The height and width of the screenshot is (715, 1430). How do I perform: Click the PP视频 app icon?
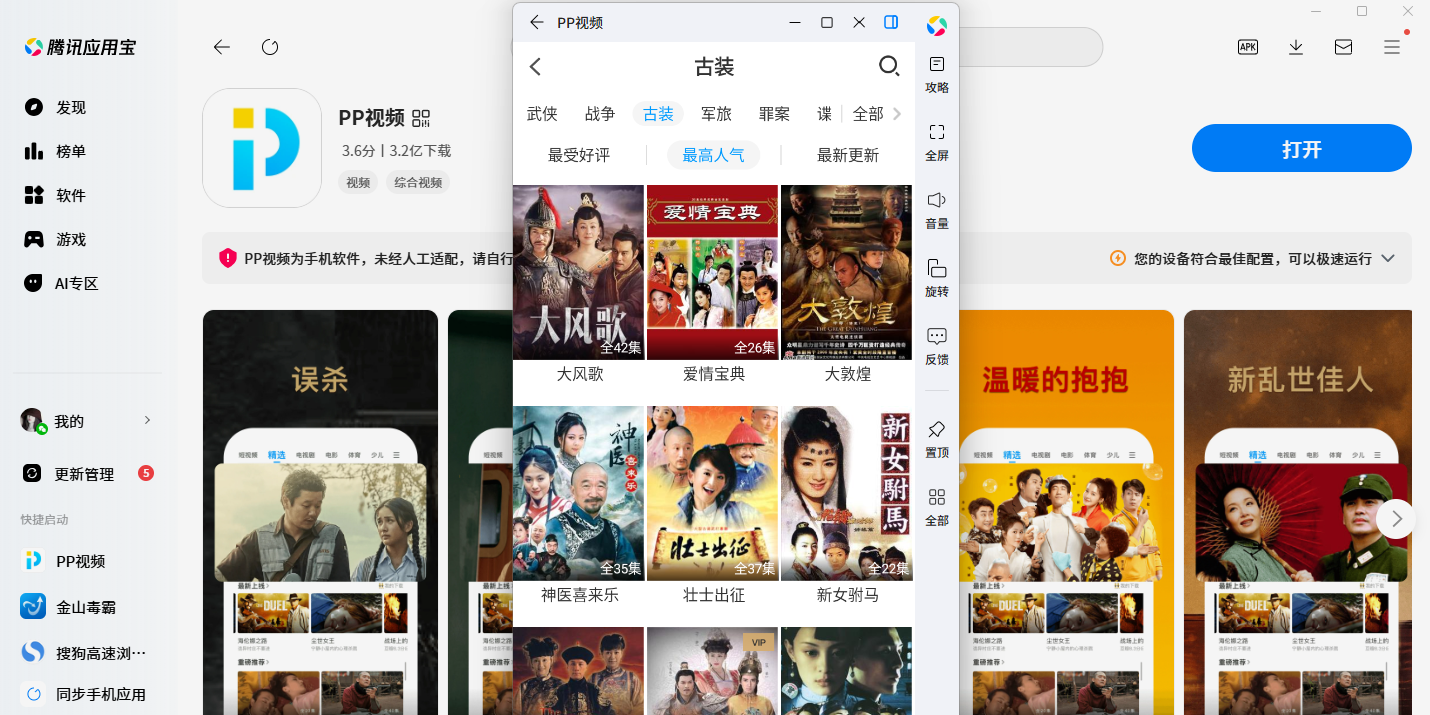tap(262, 148)
